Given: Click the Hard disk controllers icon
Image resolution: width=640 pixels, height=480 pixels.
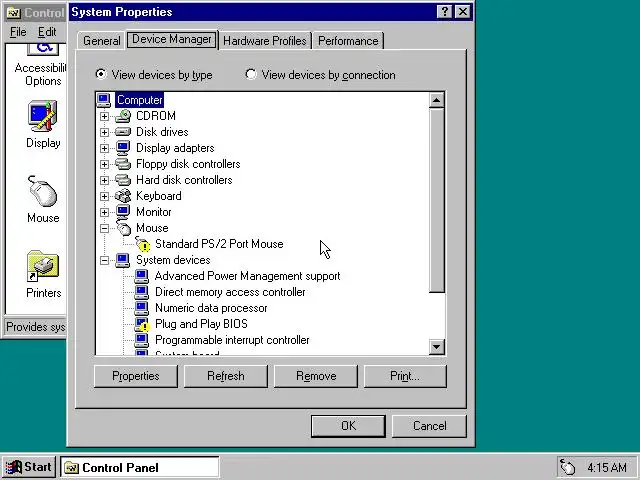Looking at the screenshot, I should (x=123, y=180).
